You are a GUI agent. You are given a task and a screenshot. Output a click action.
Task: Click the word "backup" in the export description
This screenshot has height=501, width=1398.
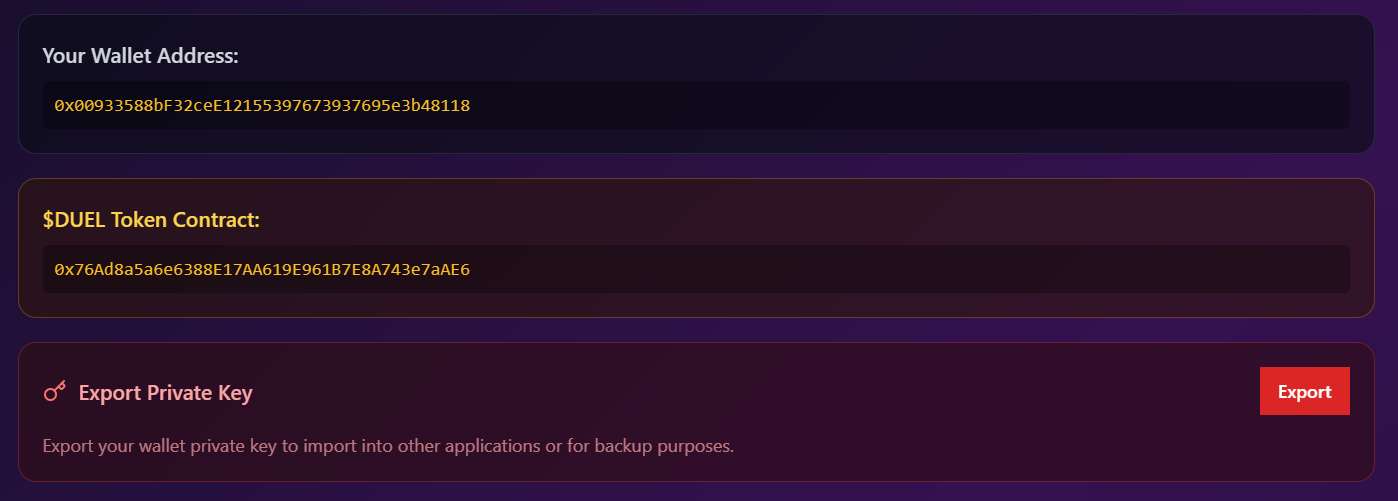(x=623, y=446)
